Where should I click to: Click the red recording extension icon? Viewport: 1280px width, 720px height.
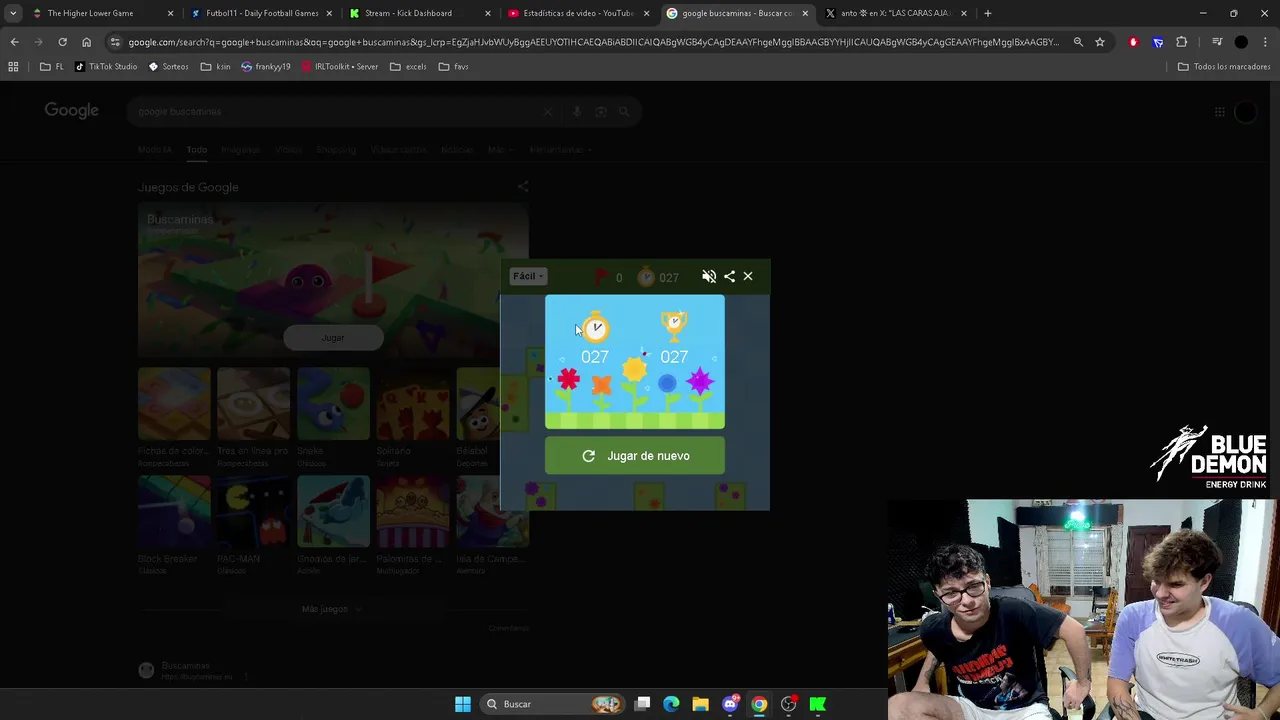[1133, 42]
